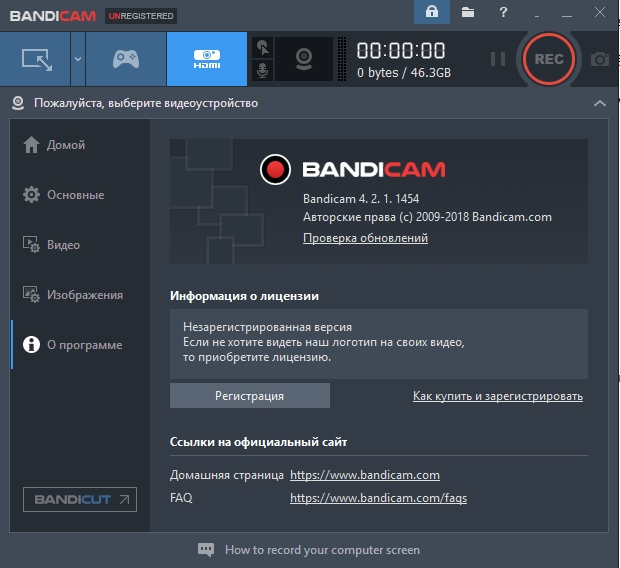Open the screen recording mode dropdown arrow
620x568 pixels.
point(78,59)
